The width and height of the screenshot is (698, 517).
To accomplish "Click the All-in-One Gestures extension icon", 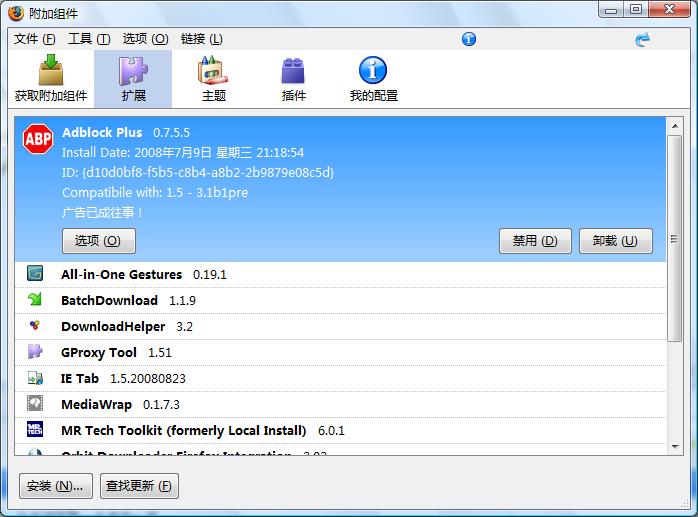I will tap(35, 273).
